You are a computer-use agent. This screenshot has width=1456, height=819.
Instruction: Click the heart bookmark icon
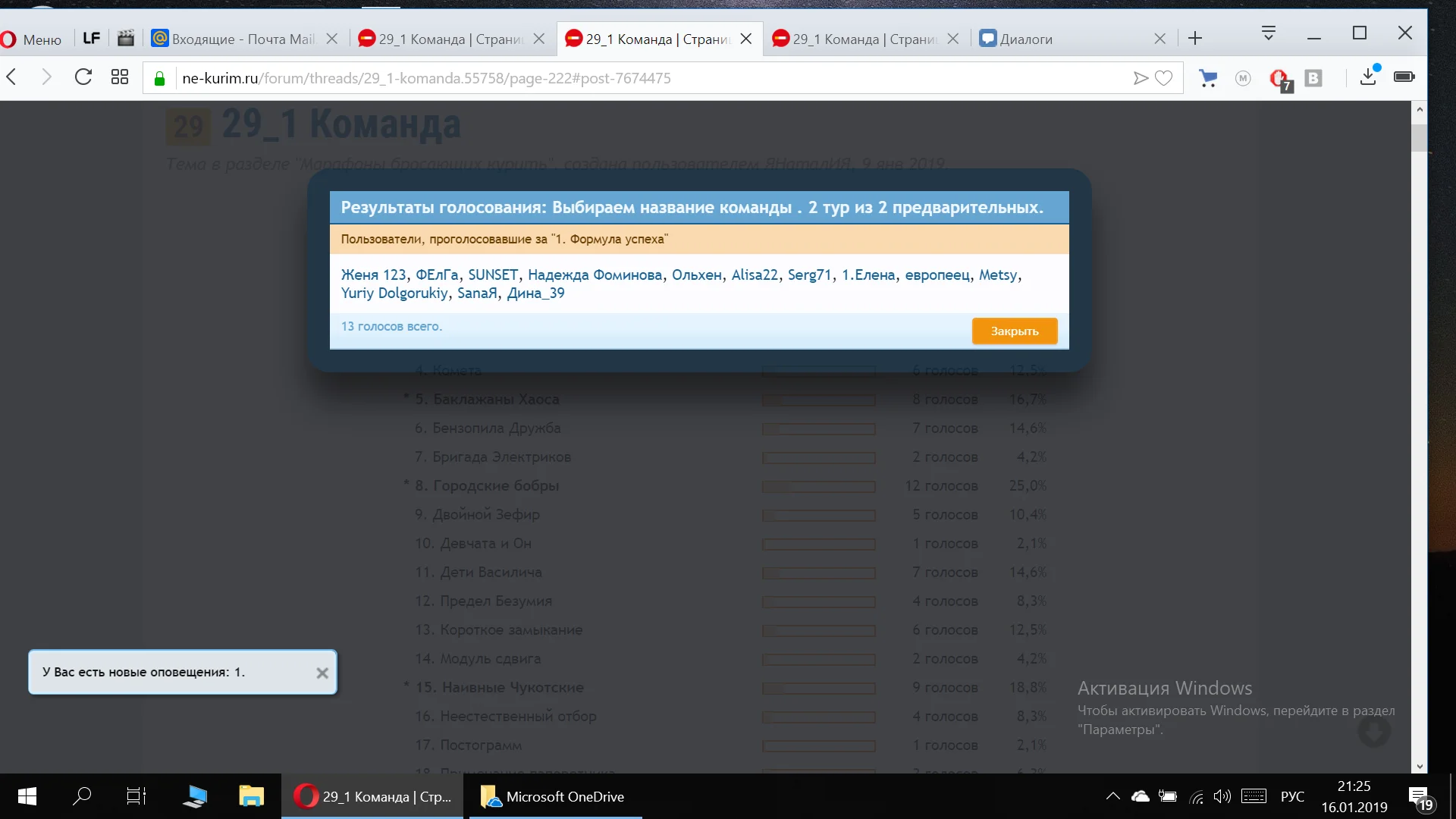pyautogui.click(x=1164, y=78)
